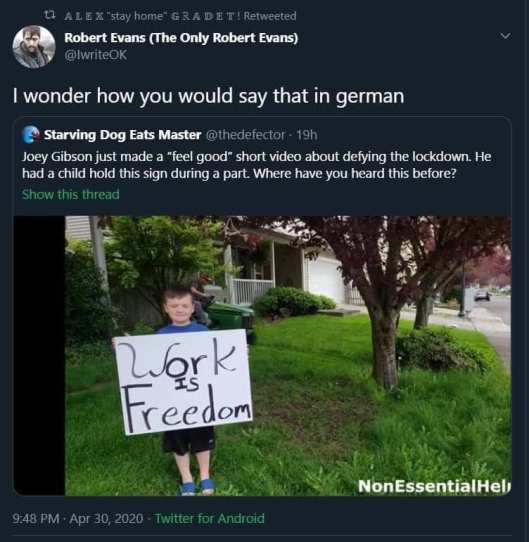
Task: Open the 19h quoted tweet timestamp
Action: 307,135
